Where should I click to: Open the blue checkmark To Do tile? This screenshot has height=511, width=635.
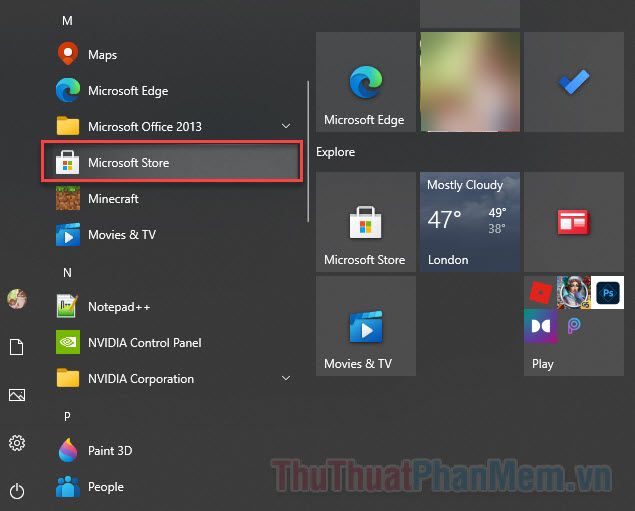tap(574, 82)
